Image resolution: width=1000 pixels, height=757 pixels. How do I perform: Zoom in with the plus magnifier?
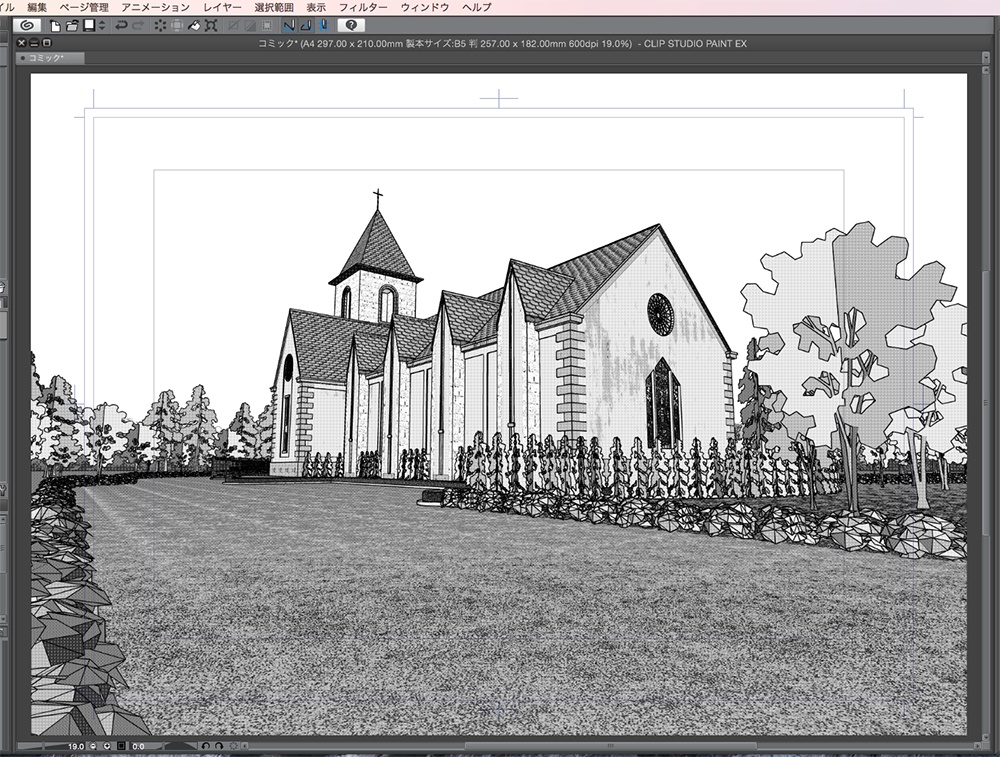[107, 746]
